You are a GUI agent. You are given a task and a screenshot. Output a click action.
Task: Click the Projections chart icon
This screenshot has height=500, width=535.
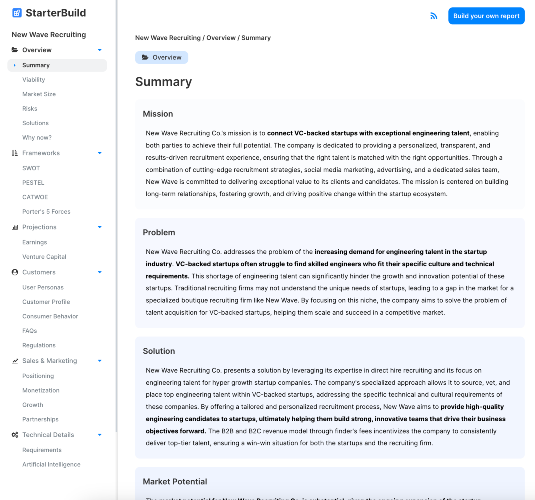[15, 227]
